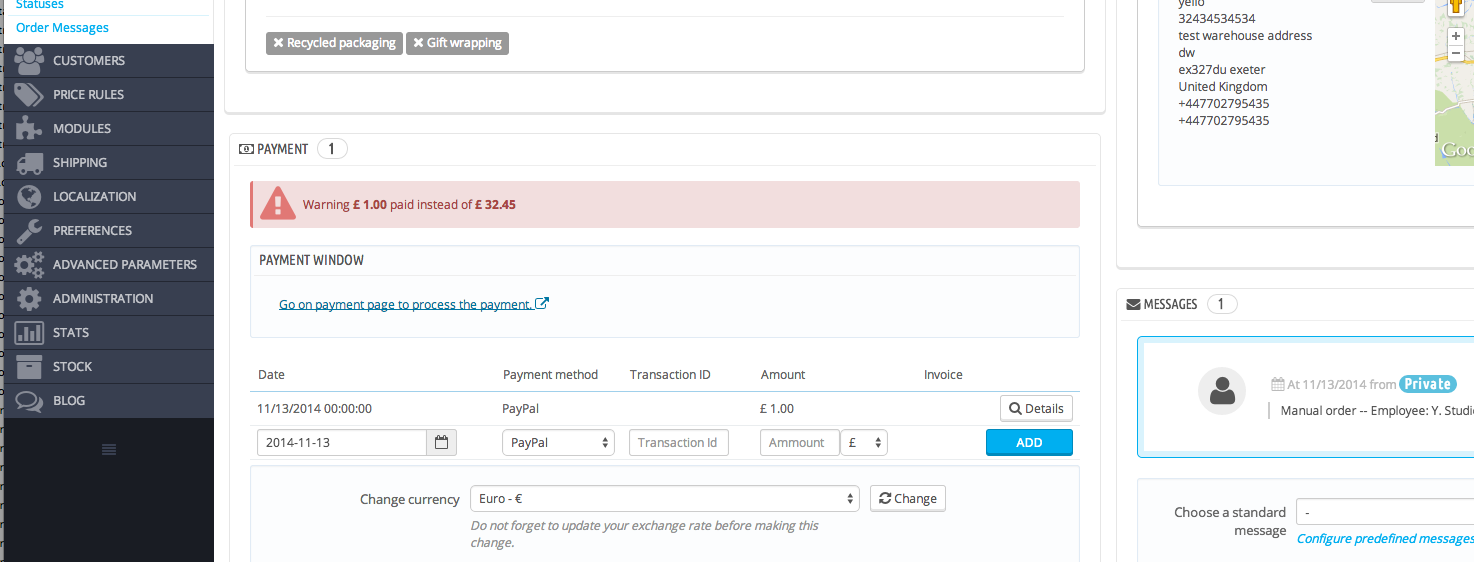The image size is (1474, 562).
Task: Open Modules via the puzzle piece icon
Action: point(29,129)
